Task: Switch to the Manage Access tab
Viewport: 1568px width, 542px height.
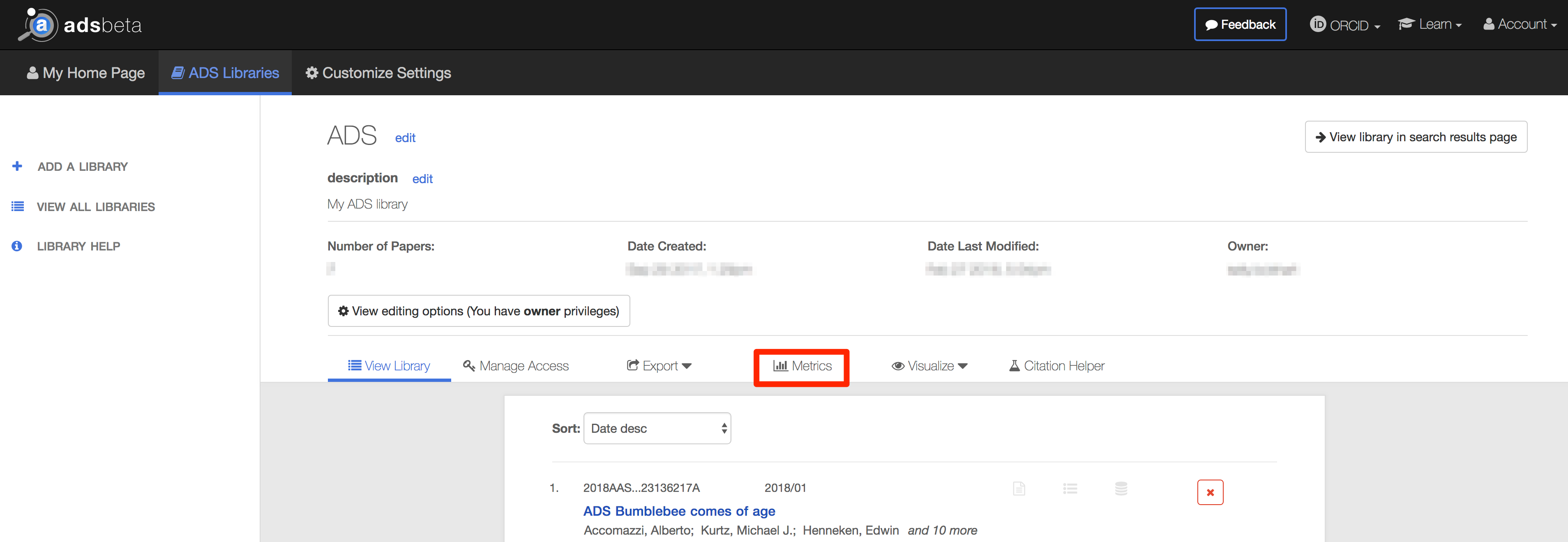Action: [x=516, y=365]
